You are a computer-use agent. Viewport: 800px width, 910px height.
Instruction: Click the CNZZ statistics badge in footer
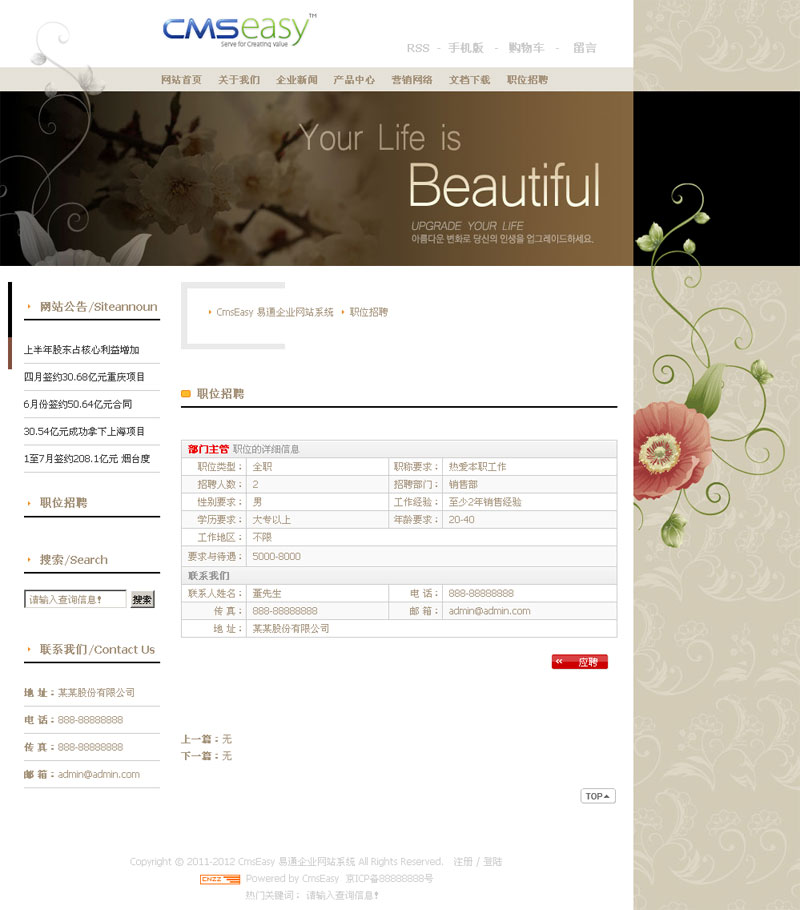[220, 879]
